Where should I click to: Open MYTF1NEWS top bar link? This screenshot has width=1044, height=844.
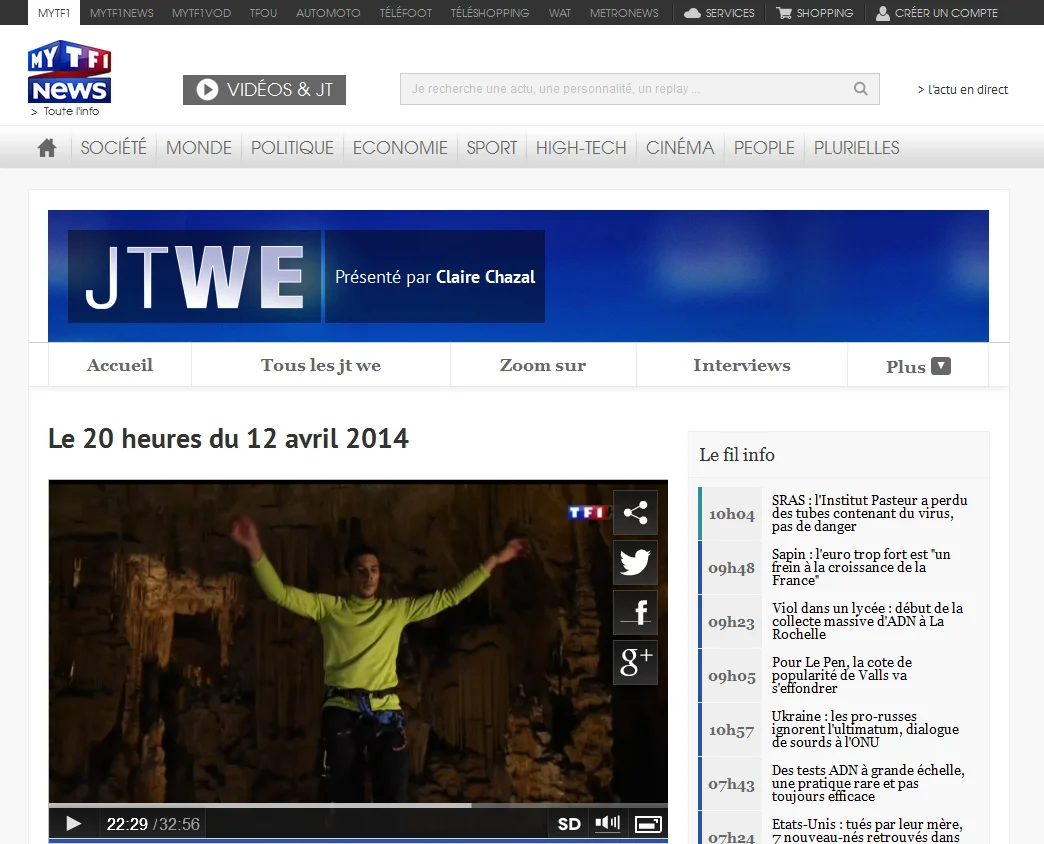[x=121, y=13]
